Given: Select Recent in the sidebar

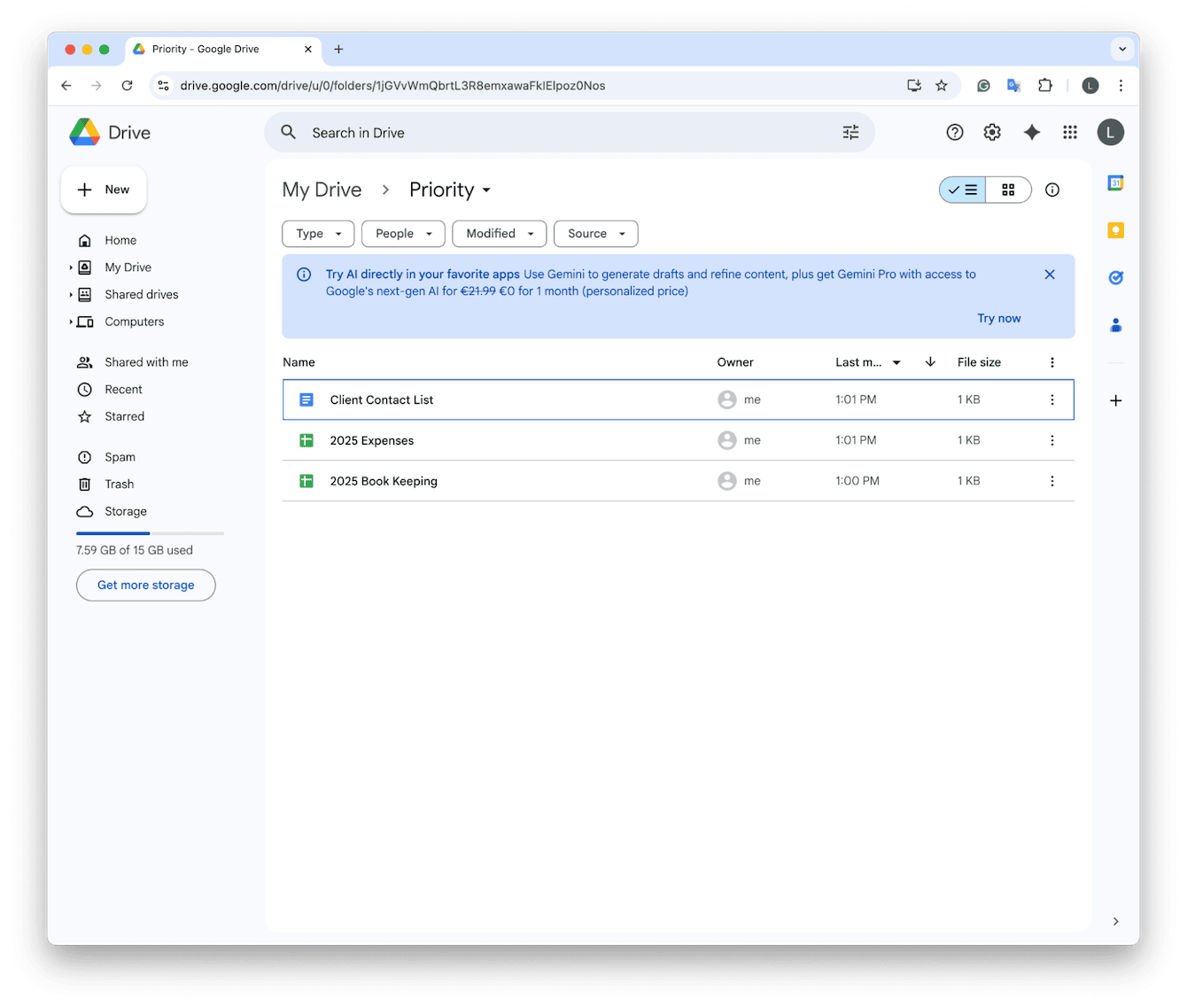Looking at the screenshot, I should (x=123, y=389).
